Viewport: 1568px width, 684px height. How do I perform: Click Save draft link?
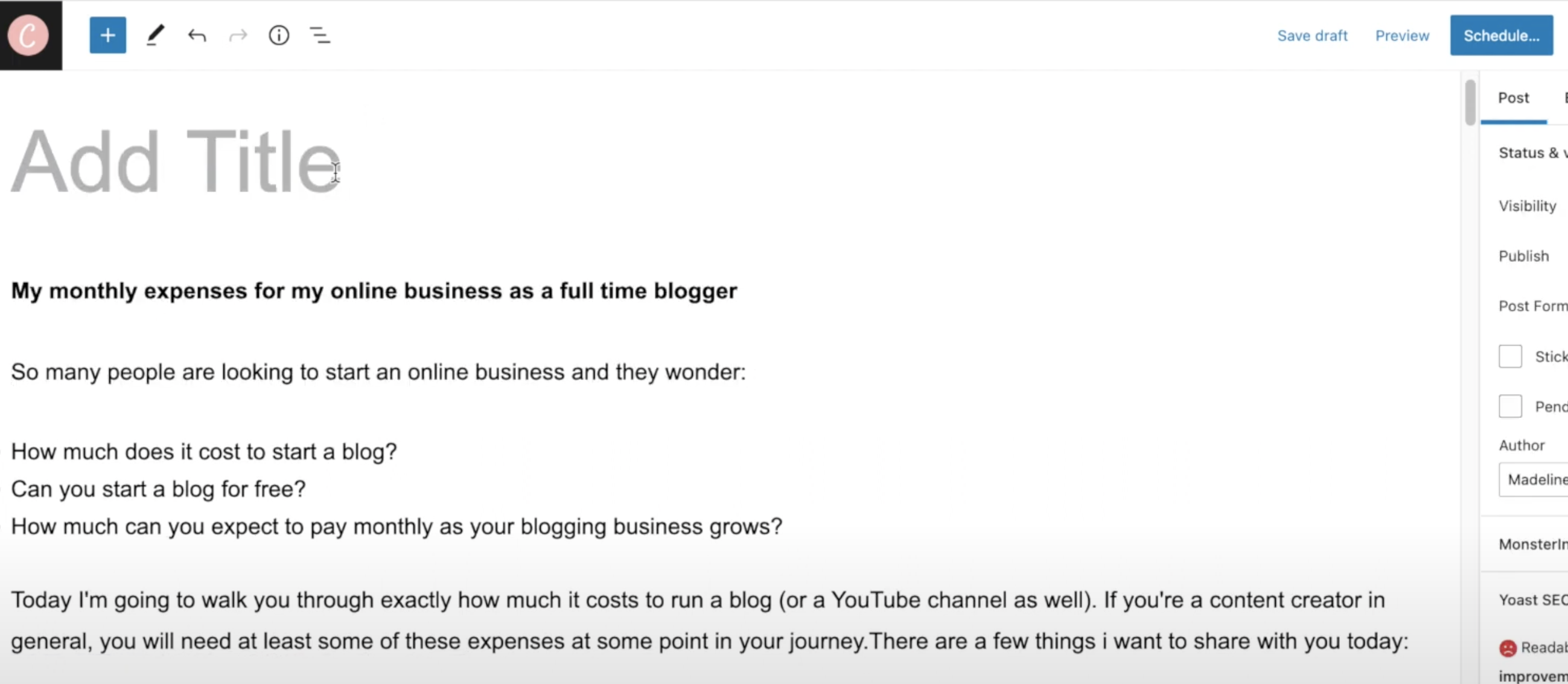point(1311,36)
